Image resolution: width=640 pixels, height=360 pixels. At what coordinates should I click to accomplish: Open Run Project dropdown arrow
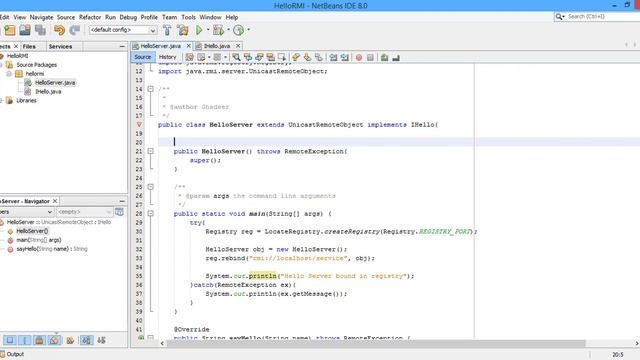point(208,30)
